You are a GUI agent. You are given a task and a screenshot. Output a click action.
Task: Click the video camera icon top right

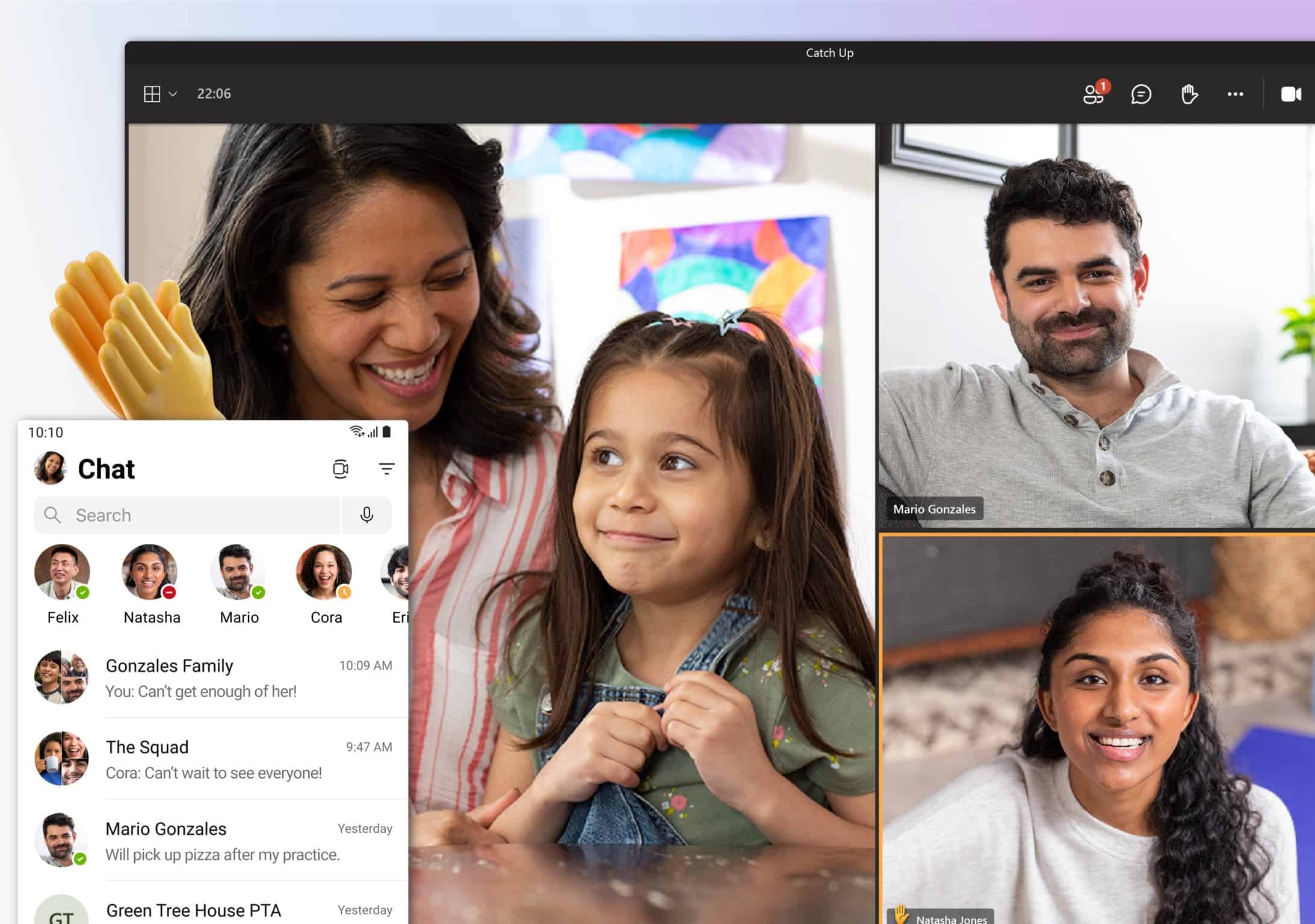click(1291, 93)
